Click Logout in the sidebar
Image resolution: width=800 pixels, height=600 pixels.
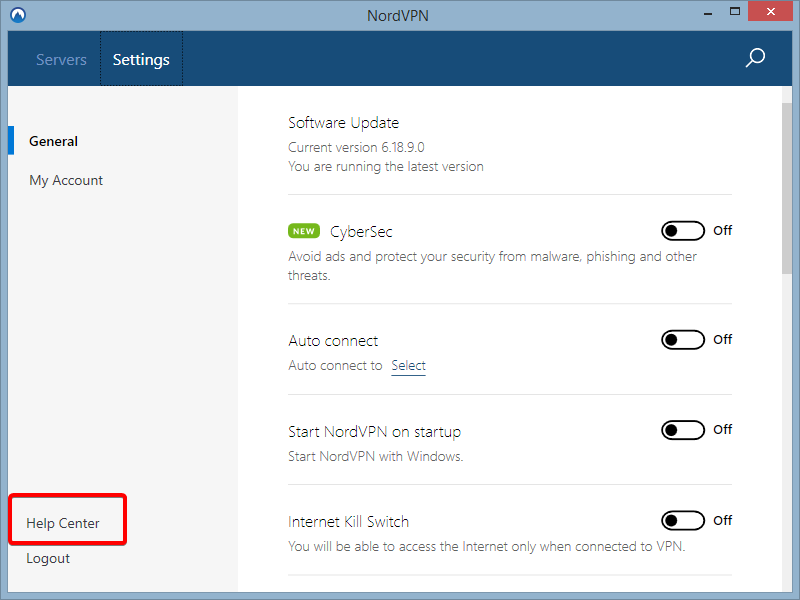48,558
